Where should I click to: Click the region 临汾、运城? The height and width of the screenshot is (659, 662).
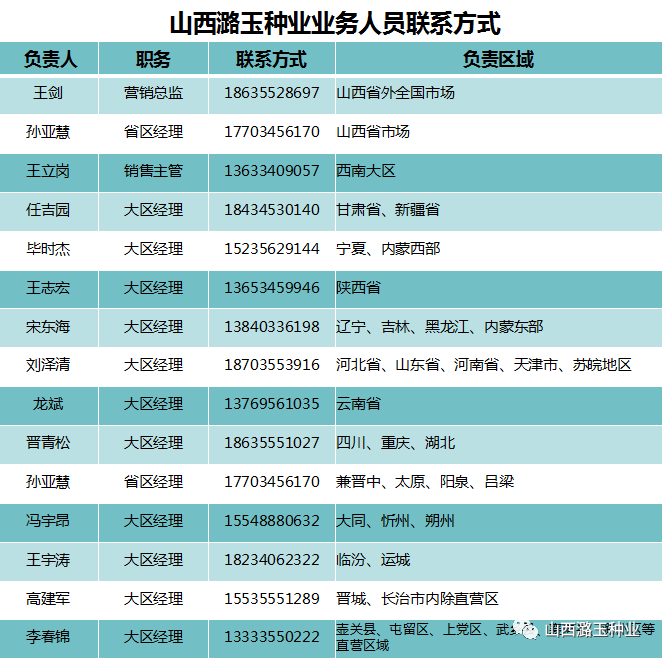pos(373,560)
